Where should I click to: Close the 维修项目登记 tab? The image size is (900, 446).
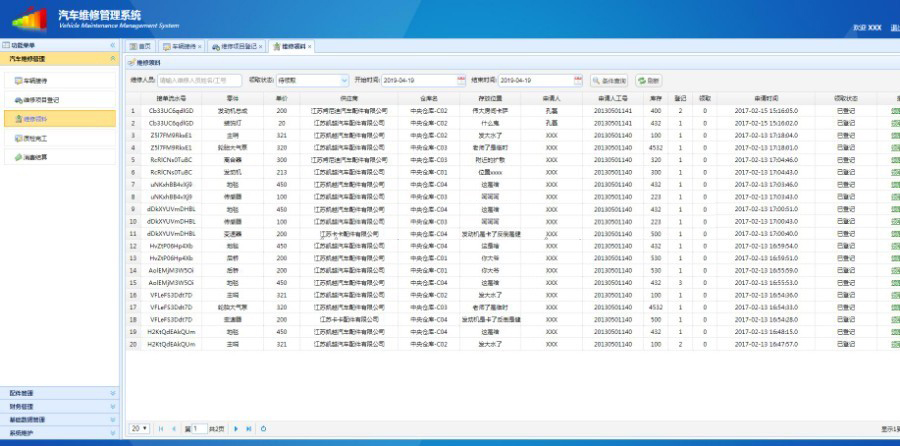point(261,46)
